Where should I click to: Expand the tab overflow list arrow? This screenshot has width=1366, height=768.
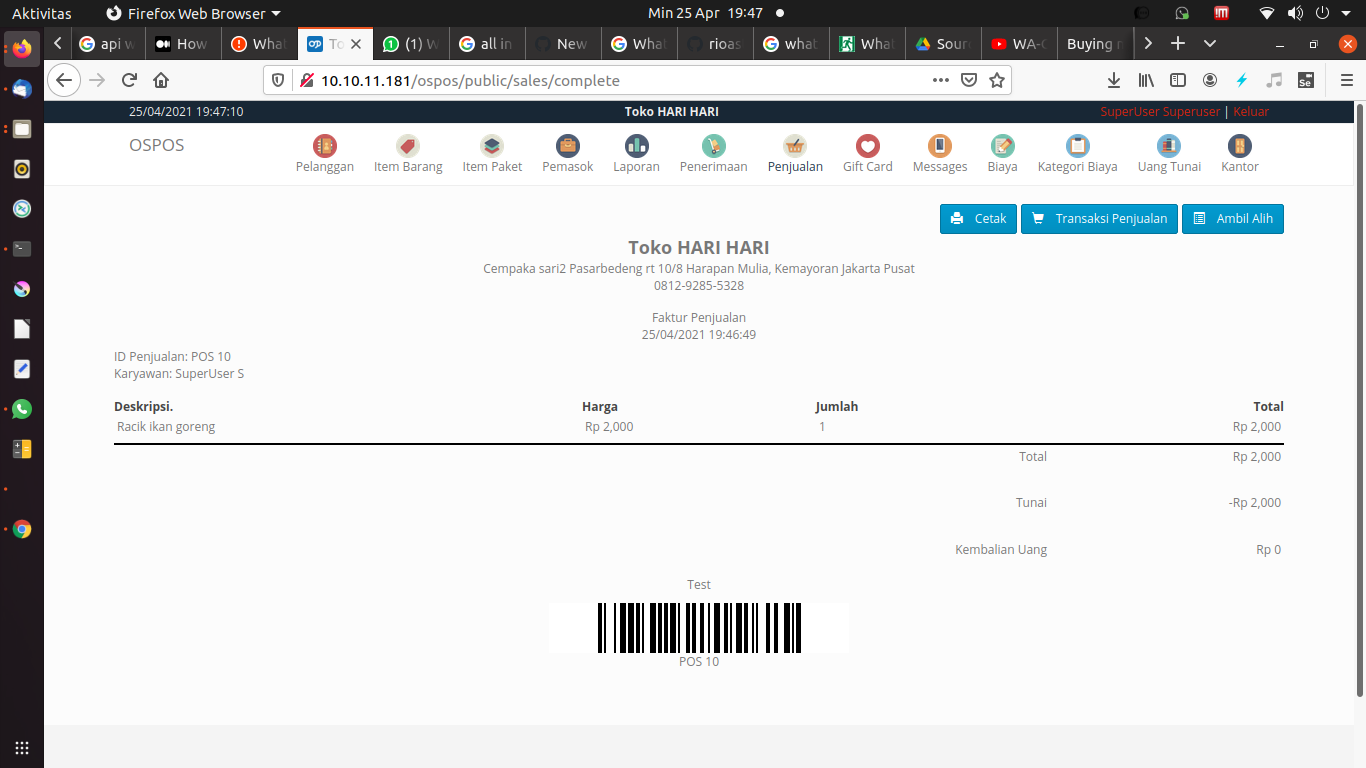point(1210,44)
